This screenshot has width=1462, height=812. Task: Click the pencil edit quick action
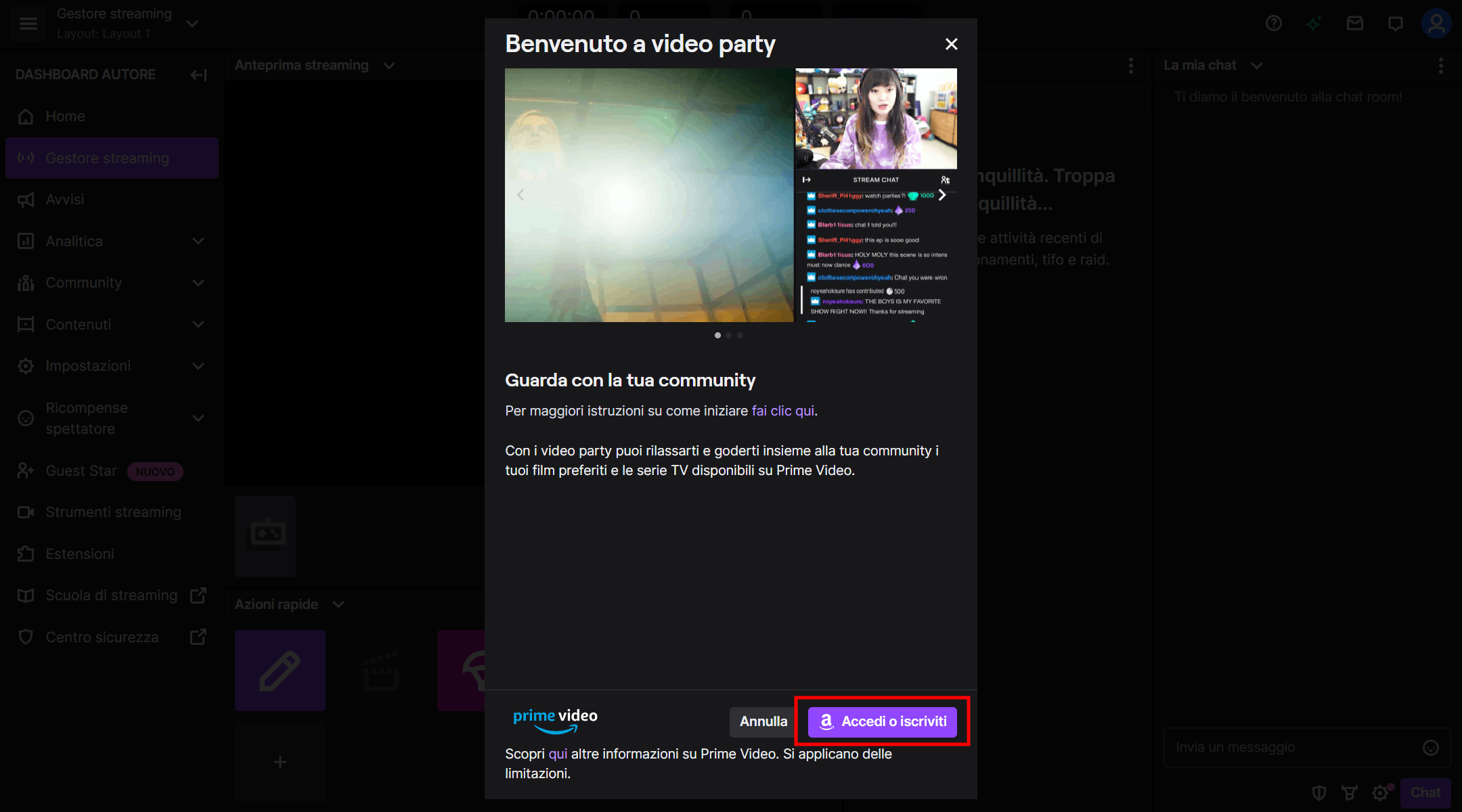point(280,671)
